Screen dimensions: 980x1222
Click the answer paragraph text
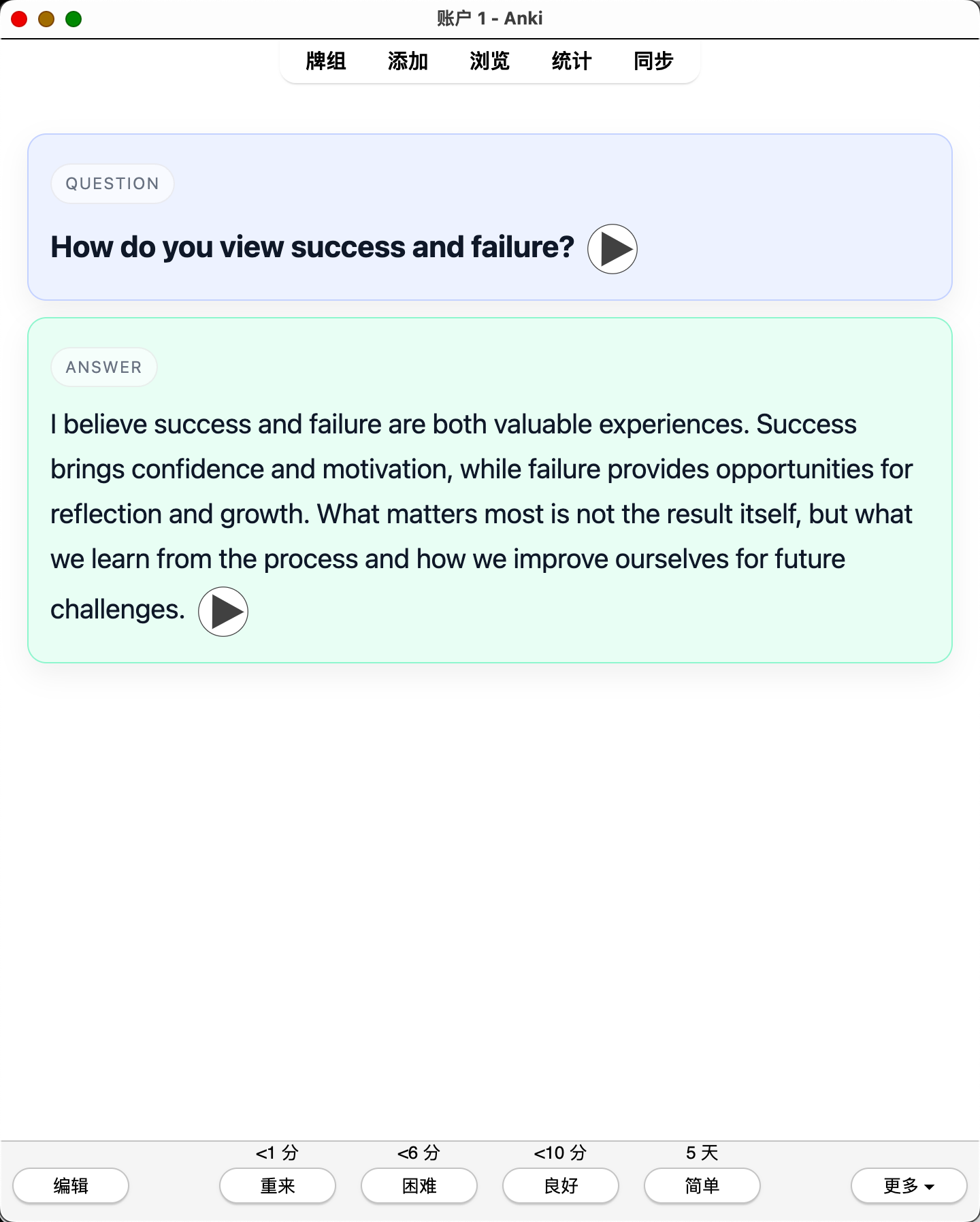click(x=481, y=515)
